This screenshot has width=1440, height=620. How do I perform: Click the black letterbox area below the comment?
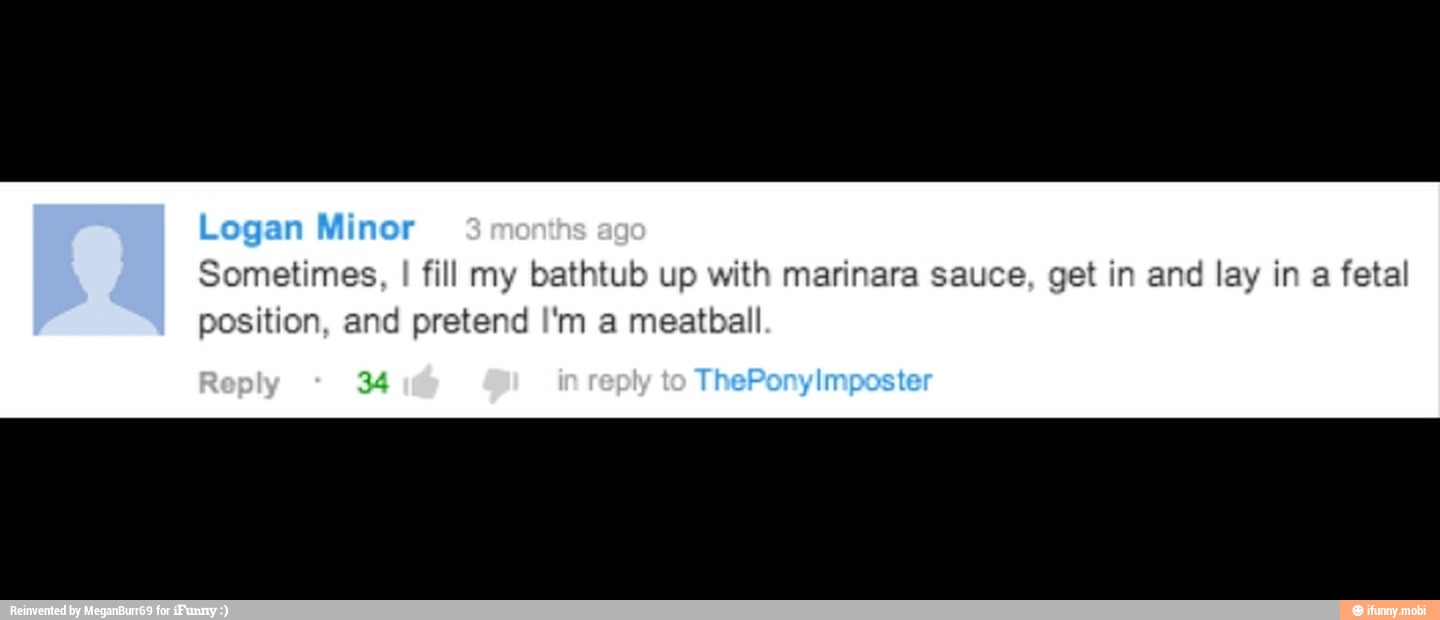pyautogui.click(x=720, y=508)
